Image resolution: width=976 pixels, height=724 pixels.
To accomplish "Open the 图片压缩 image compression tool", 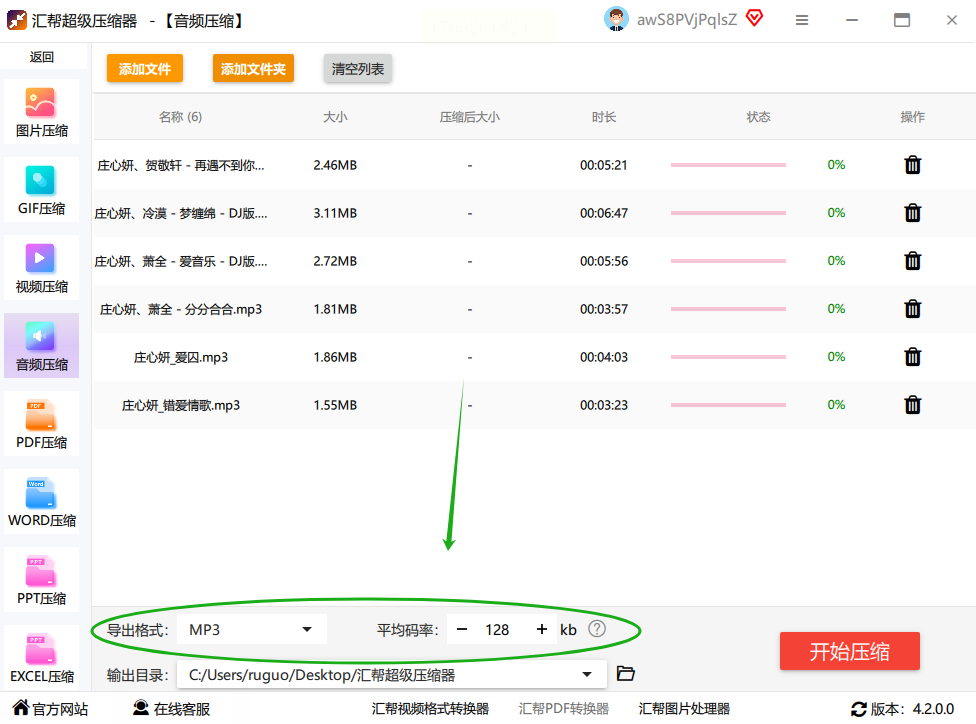I will coord(41,113).
